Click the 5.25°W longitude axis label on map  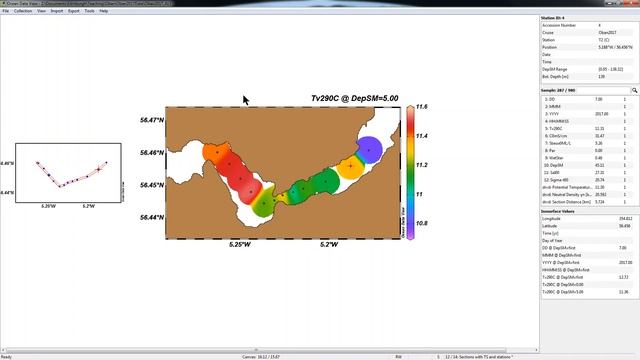point(240,245)
